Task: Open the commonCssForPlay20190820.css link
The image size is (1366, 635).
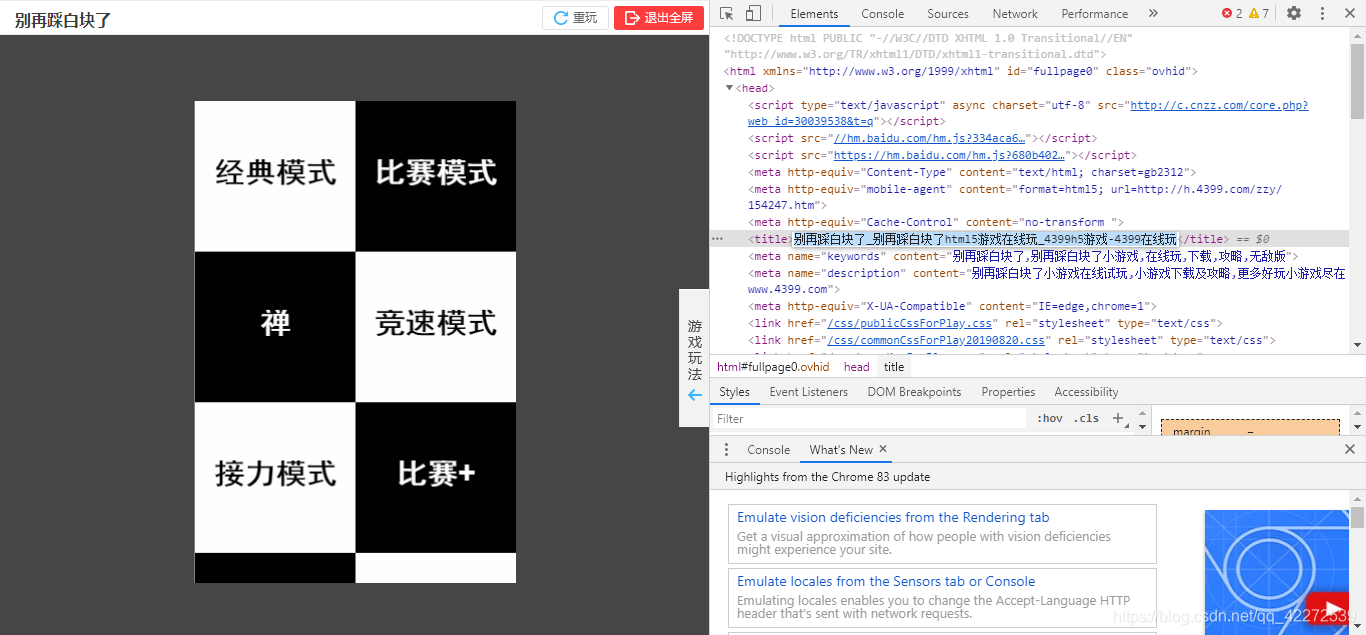Action: coord(936,340)
